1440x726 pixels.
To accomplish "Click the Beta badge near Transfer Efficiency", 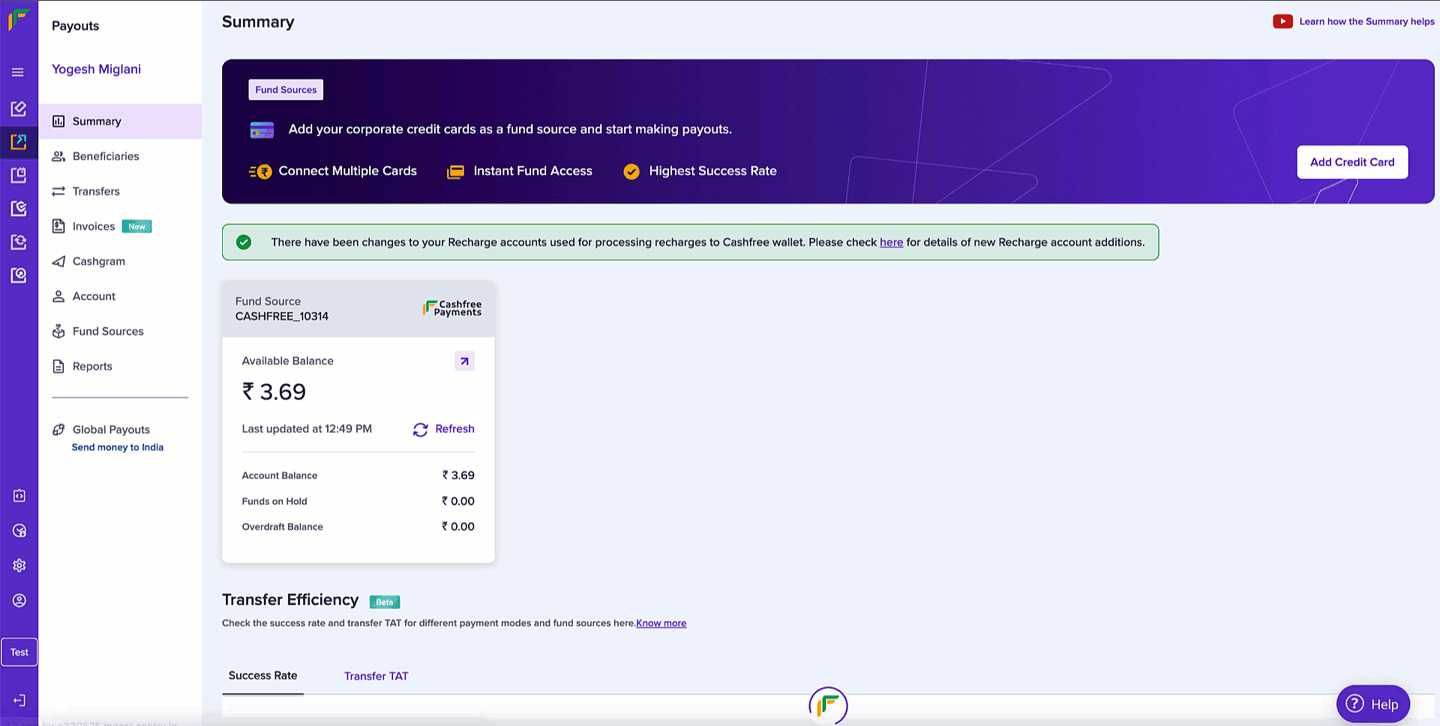I will (384, 602).
